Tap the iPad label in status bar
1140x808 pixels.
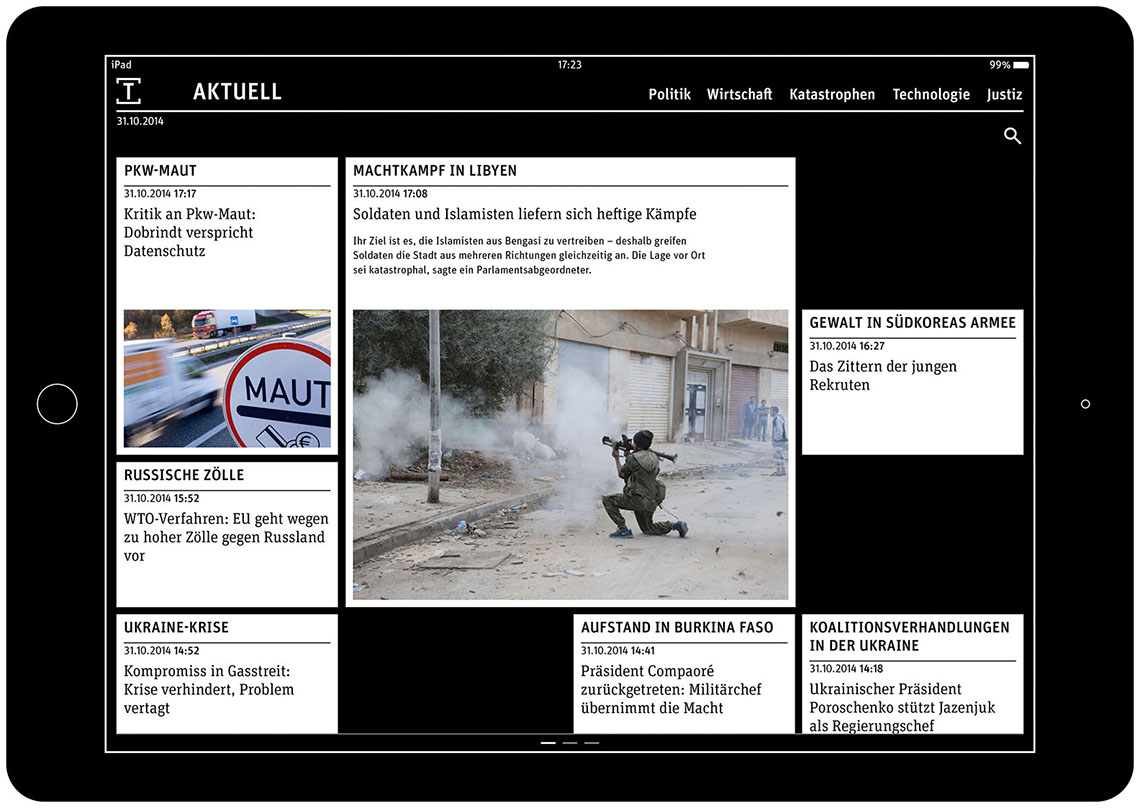[x=121, y=65]
